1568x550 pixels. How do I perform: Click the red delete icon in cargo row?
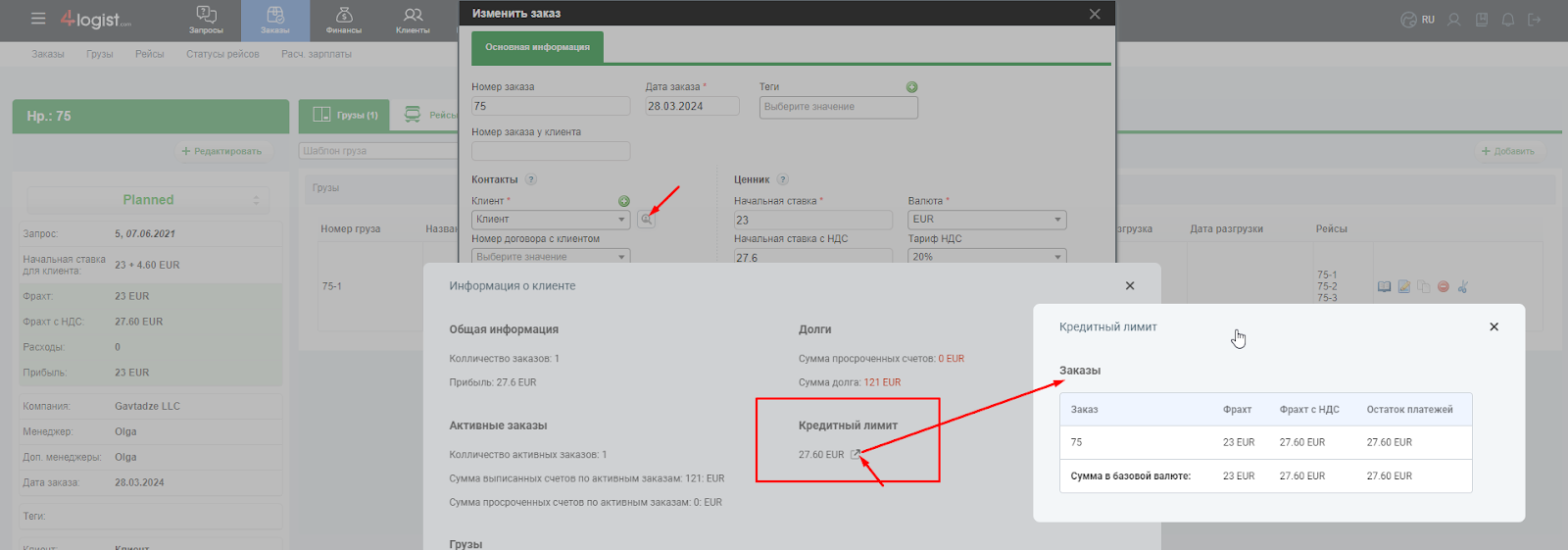(x=1443, y=286)
